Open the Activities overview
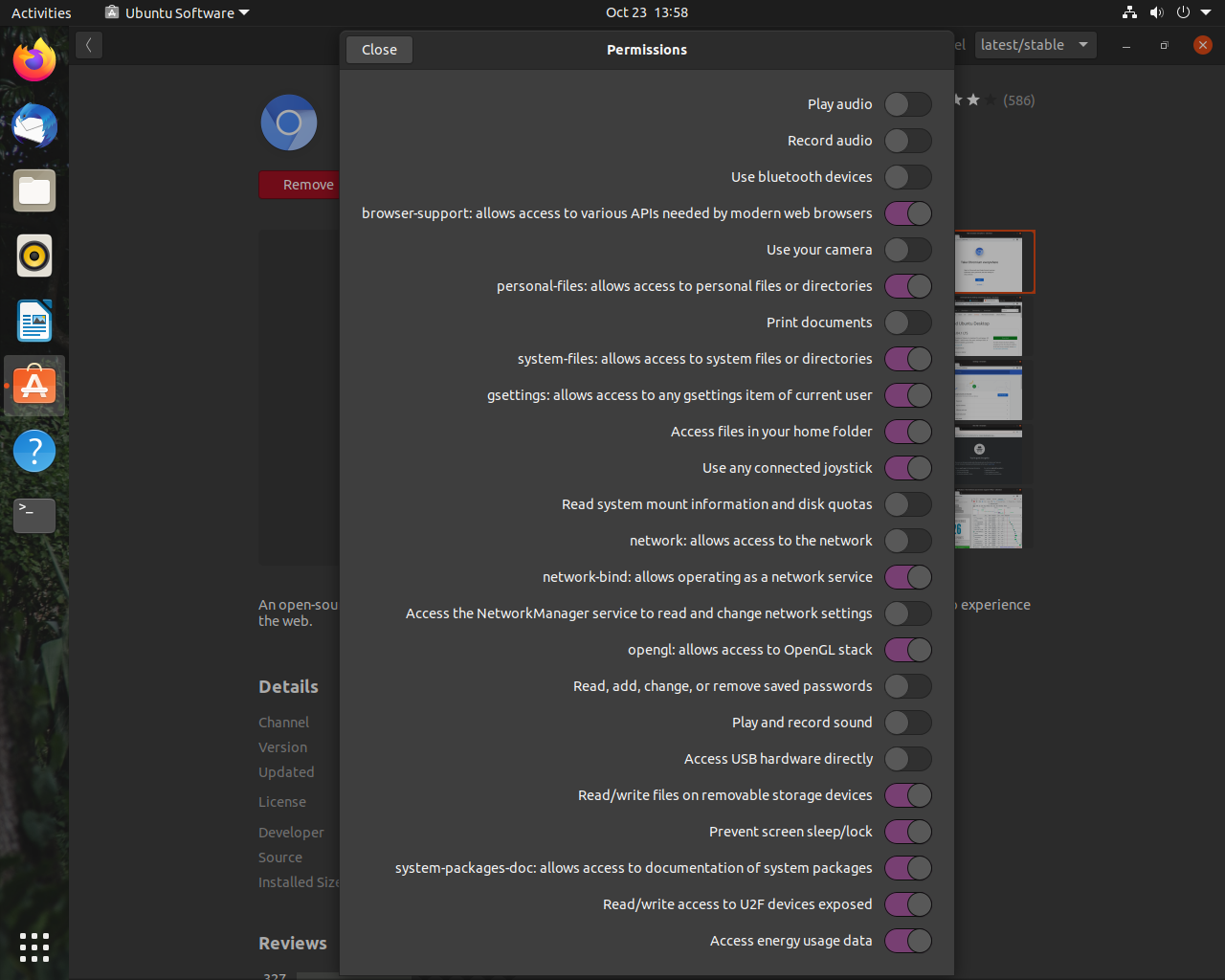Screen dimensions: 1225x980 point(41,12)
